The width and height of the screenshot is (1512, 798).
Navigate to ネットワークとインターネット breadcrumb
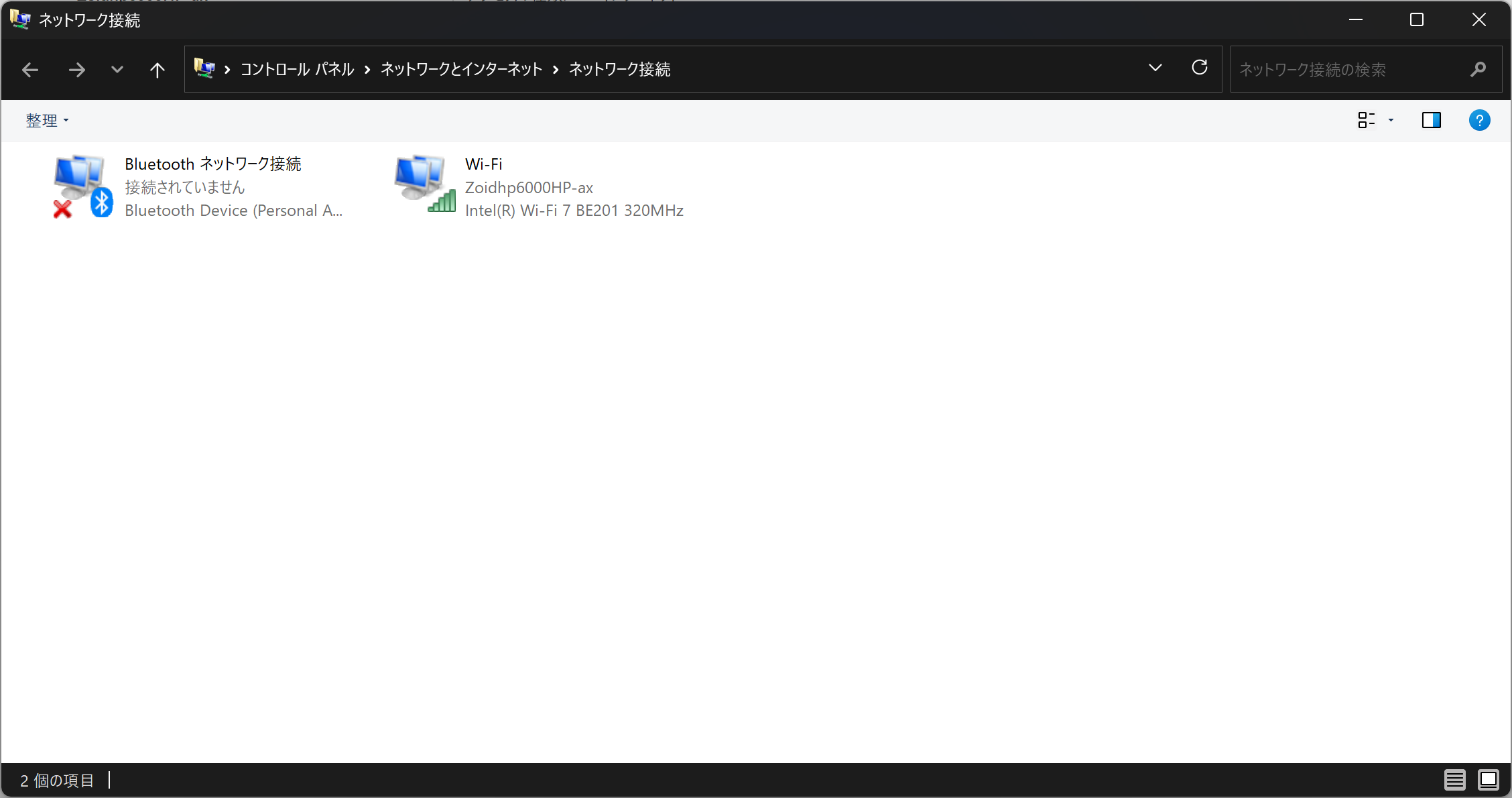[461, 70]
